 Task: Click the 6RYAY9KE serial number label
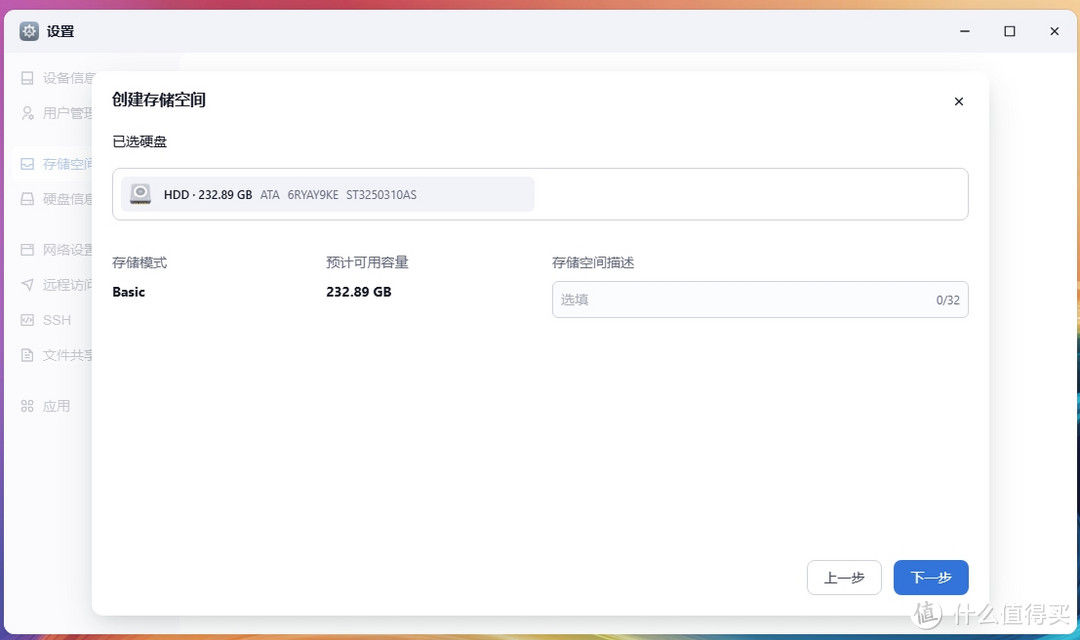tap(312, 195)
